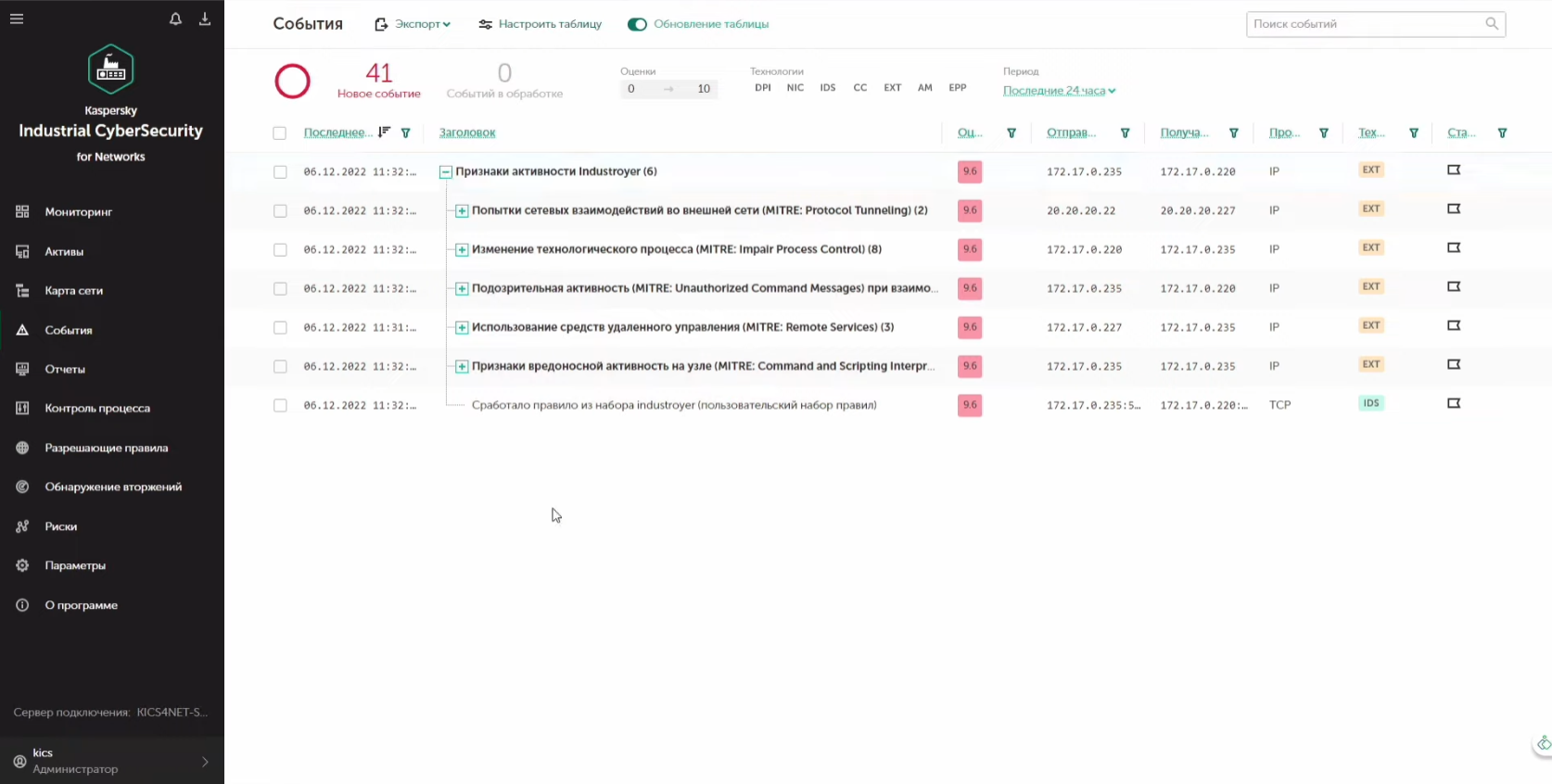Sort by Последнее column header
The image size is (1552, 784).
(338, 133)
